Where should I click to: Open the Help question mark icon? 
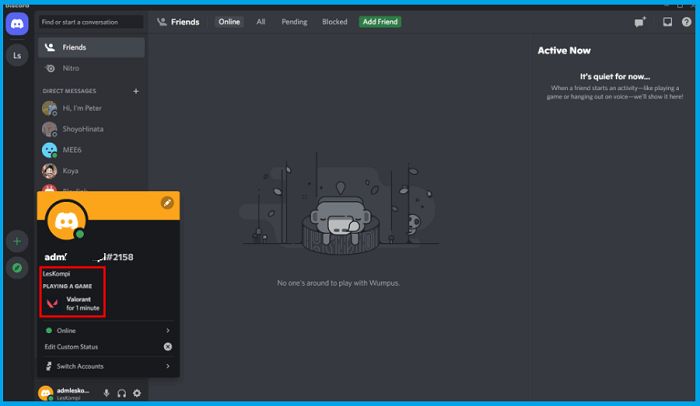[x=688, y=21]
